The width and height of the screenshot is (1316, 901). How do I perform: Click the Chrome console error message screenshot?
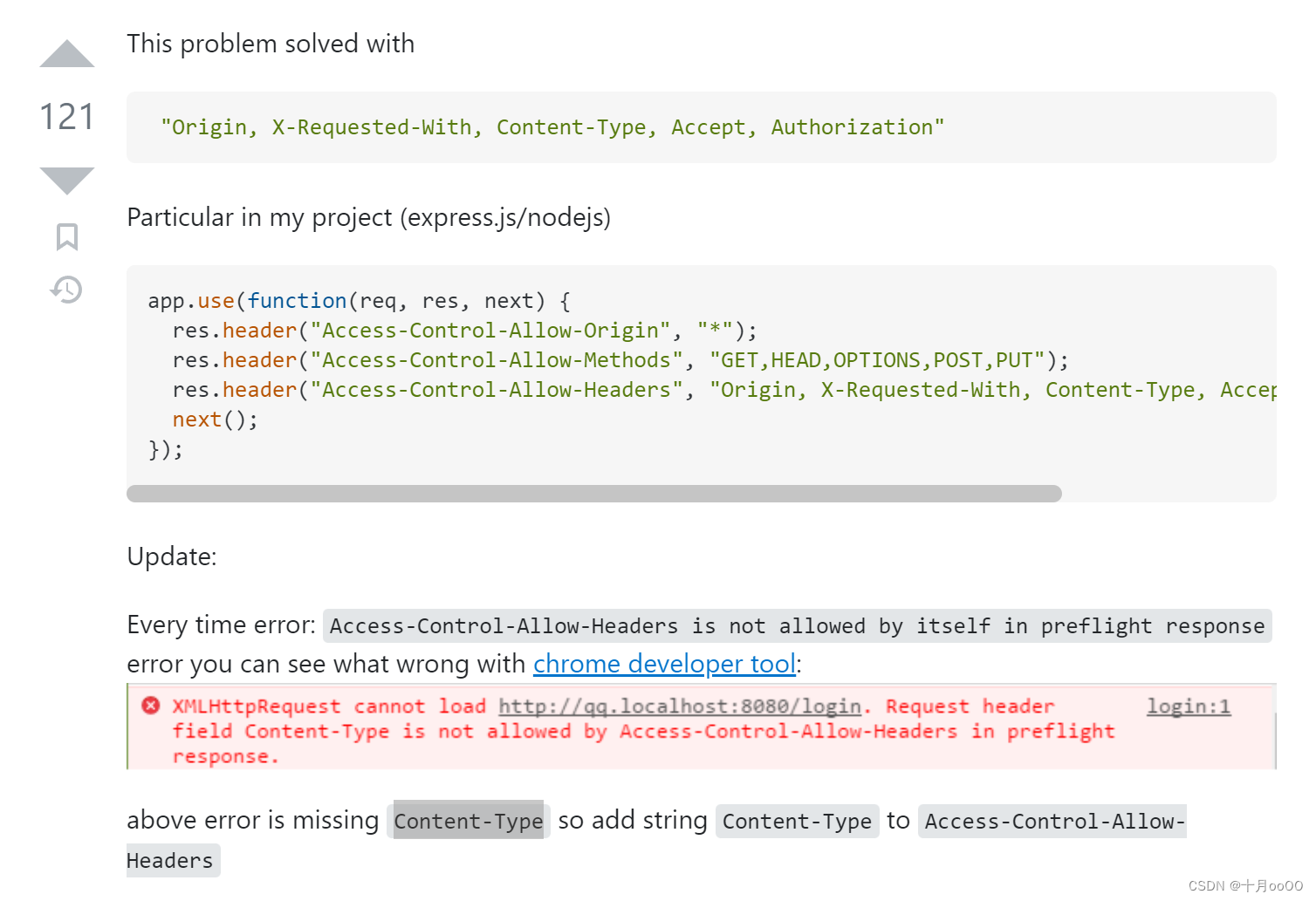pyautogui.click(x=702, y=727)
